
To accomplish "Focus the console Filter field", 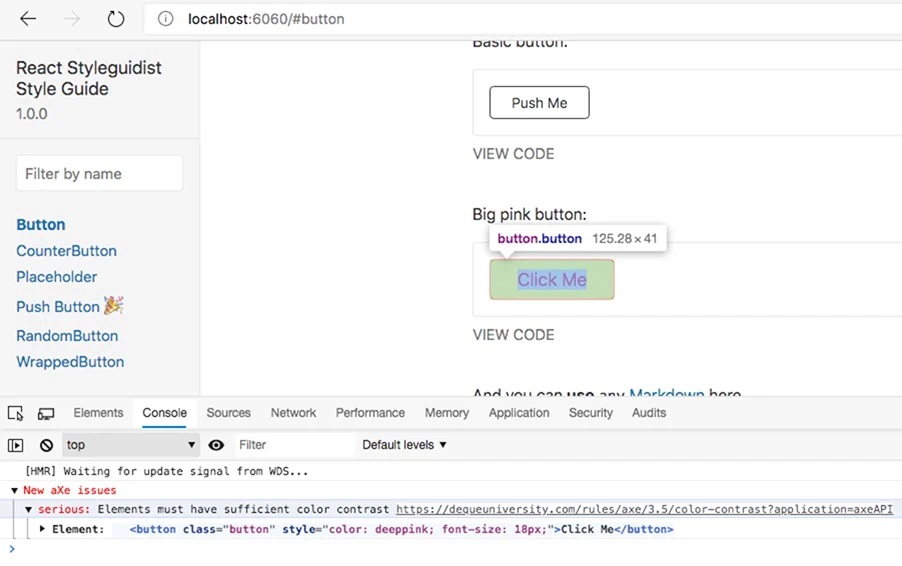I will [295, 445].
